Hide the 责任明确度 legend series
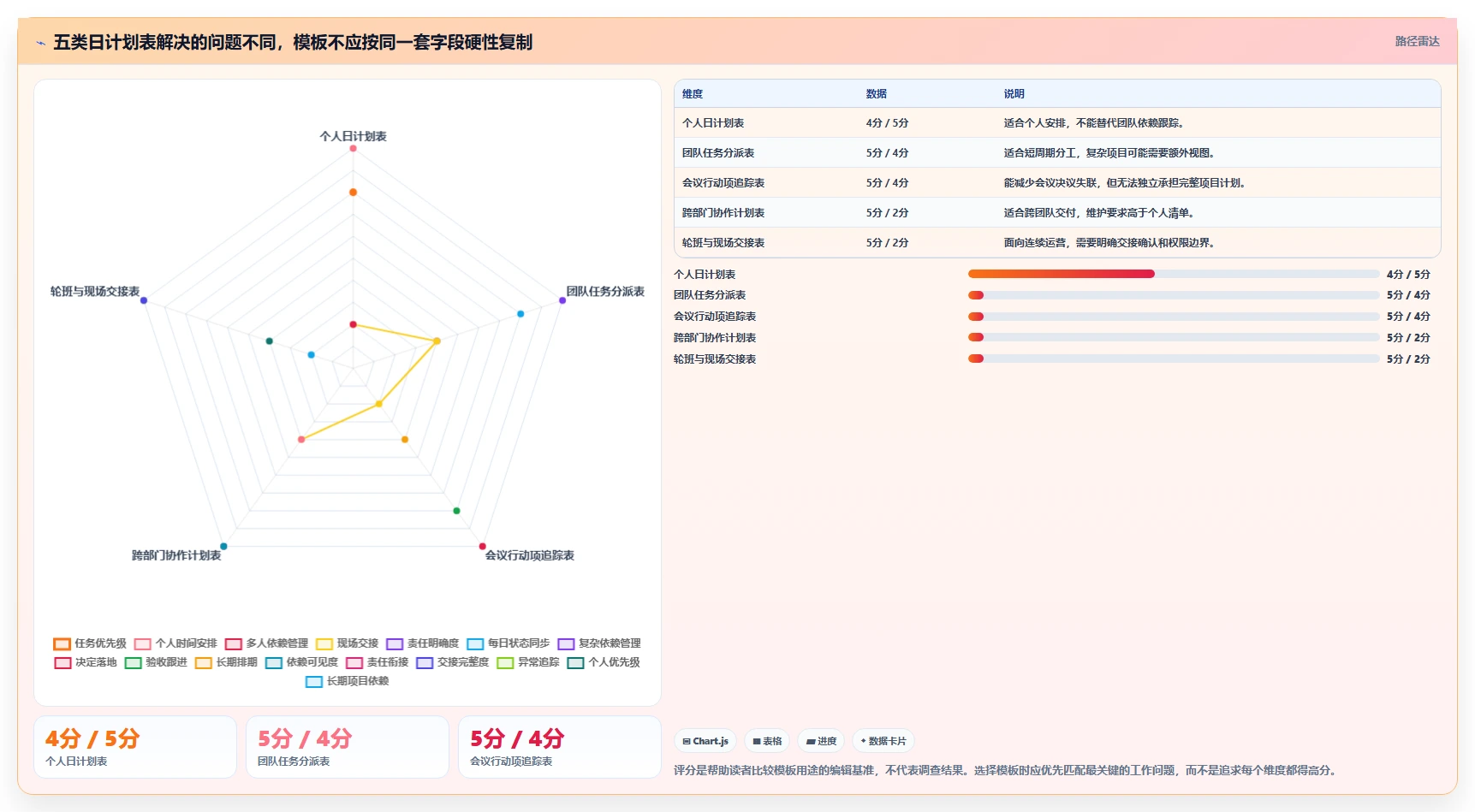The height and width of the screenshot is (812, 1475). [x=422, y=643]
